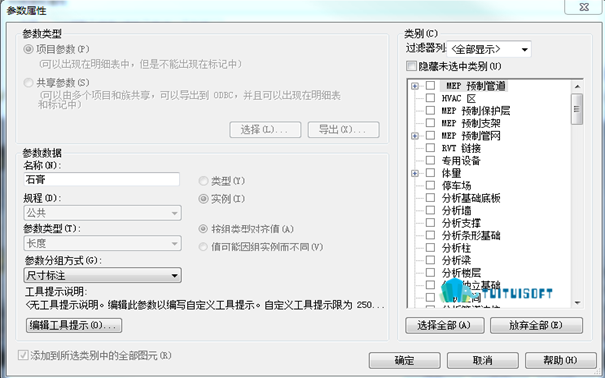Image resolution: width=605 pixels, height=378 pixels.
Task: Check the RVT 链接 category box
Action: tap(430, 148)
